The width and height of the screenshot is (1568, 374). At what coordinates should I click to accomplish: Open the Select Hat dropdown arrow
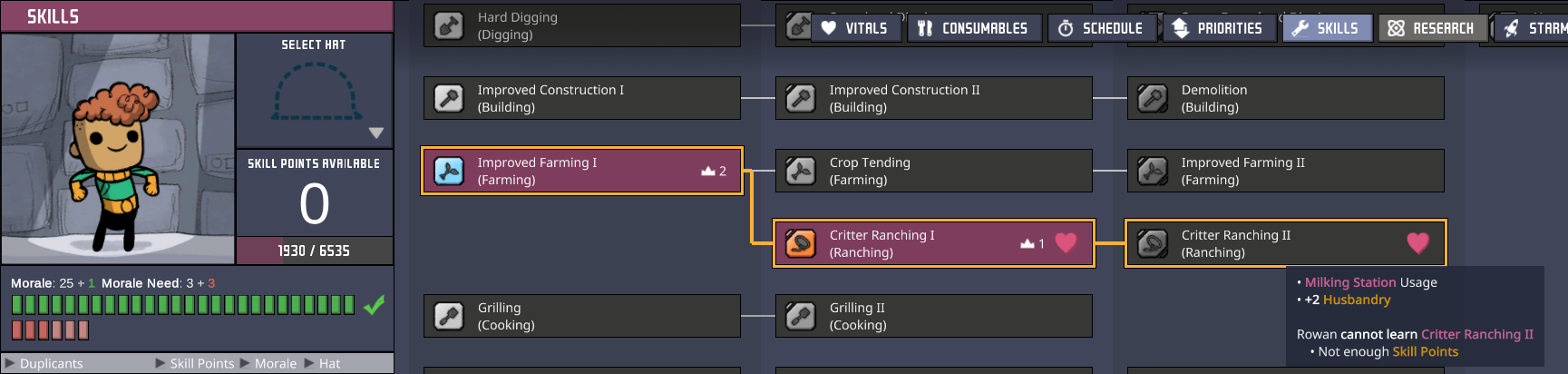tap(376, 133)
